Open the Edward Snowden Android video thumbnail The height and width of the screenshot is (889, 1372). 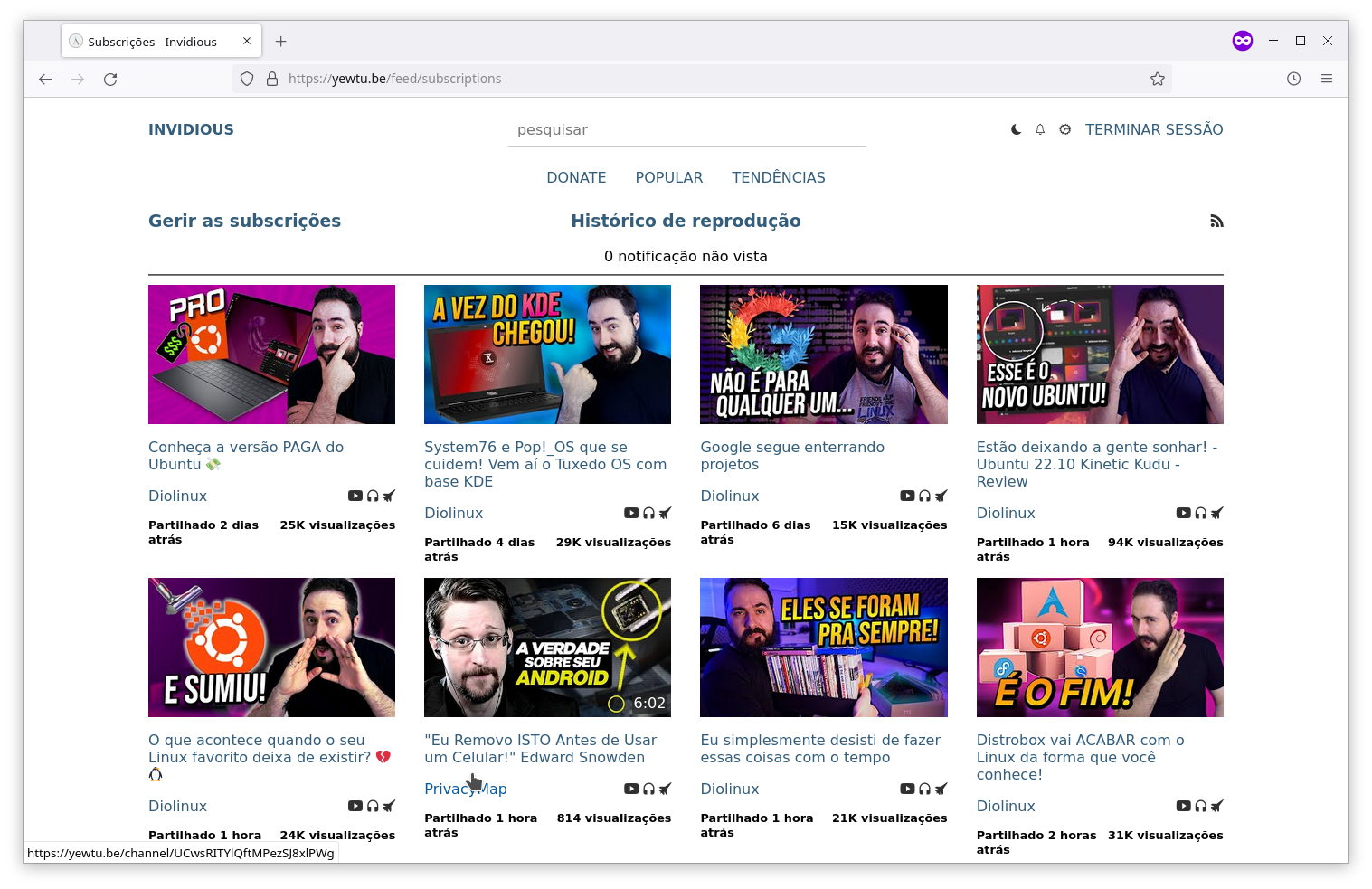coord(547,647)
